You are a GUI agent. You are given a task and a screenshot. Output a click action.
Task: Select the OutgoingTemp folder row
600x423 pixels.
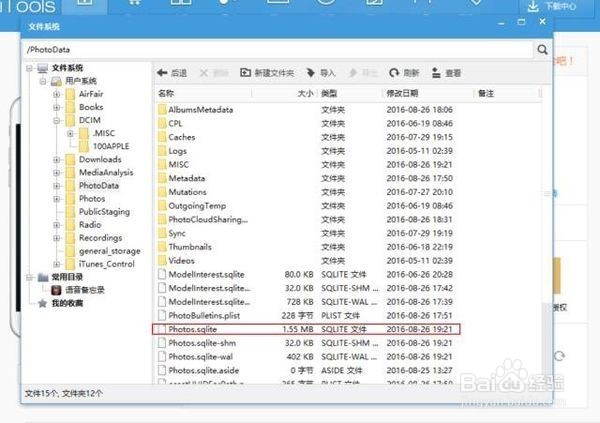(x=306, y=206)
